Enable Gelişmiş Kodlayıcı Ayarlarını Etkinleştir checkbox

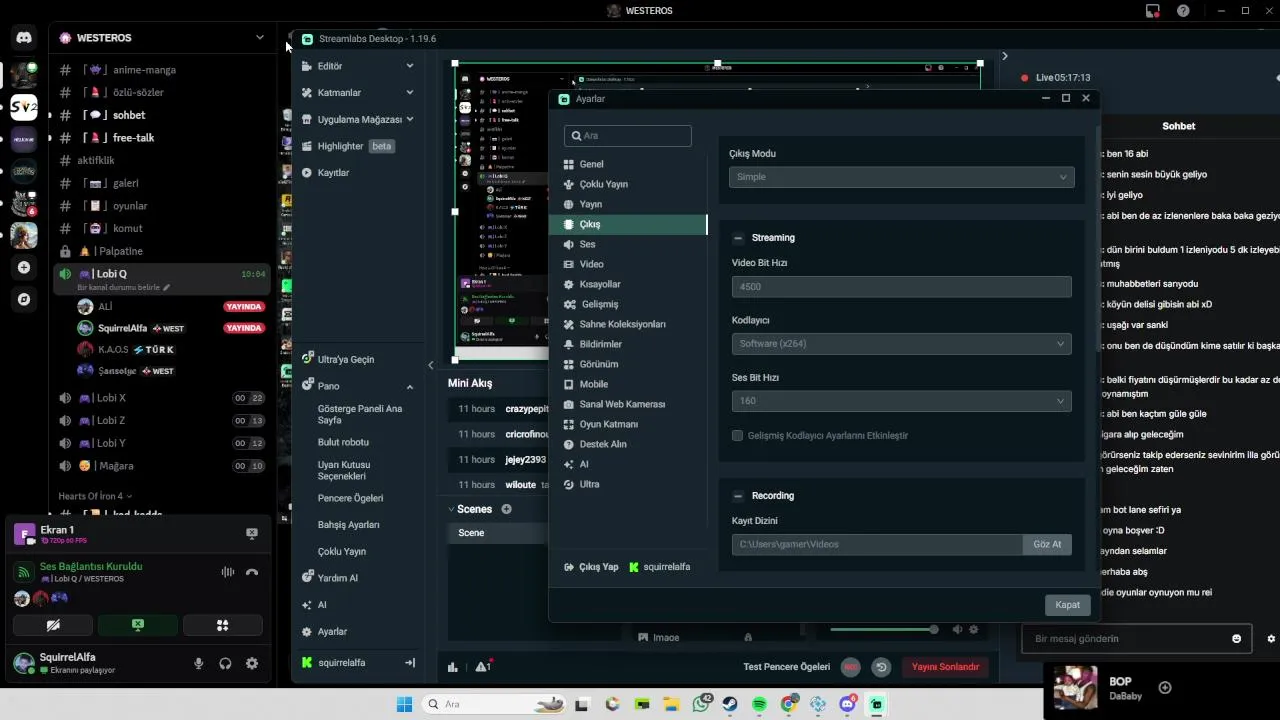coord(738,436)
